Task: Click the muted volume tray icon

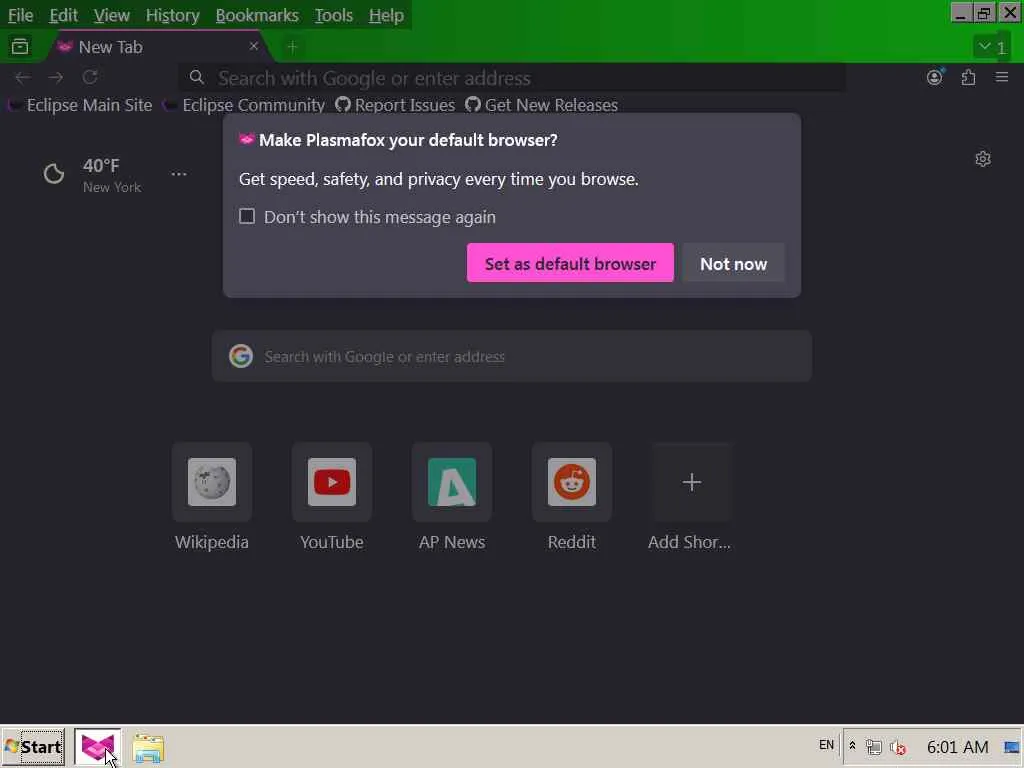Action: 898,747
